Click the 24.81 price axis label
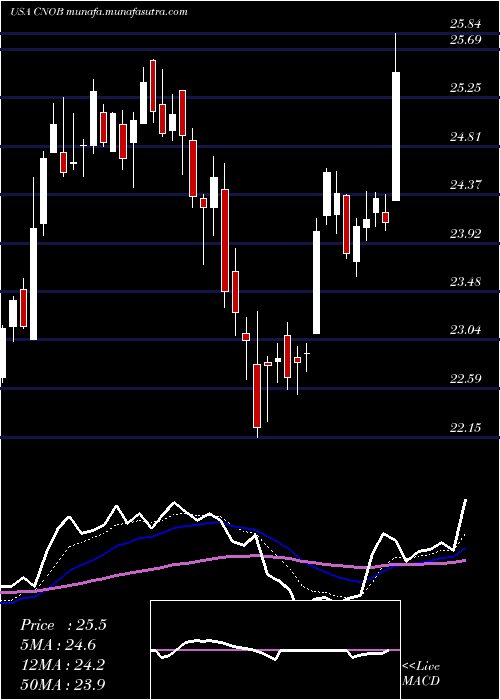Viewport: 500px width, 700px height. pos(465,137)
